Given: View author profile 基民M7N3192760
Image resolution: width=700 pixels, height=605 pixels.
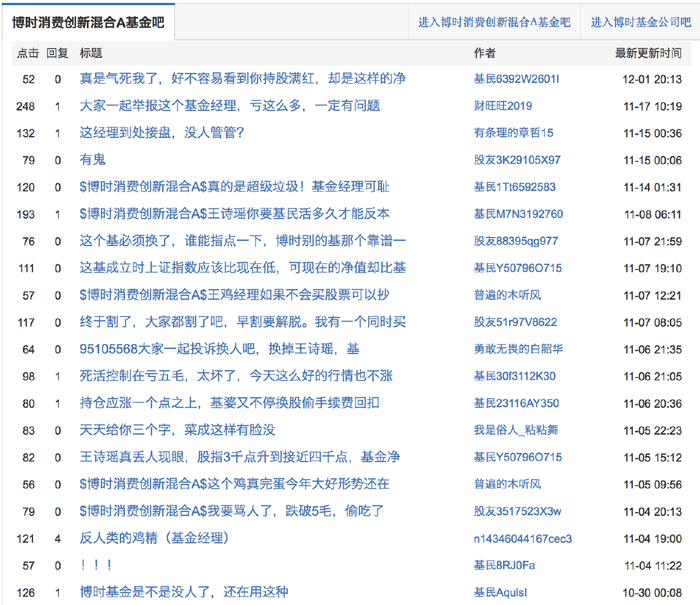Looking at the screenshot, I should pos(518,214).
